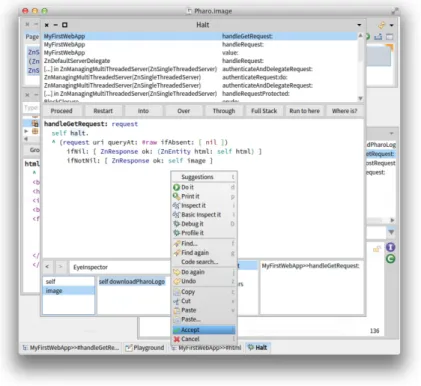Choose Find... from the context menu
The image size is (421, 386).
pyautogui.click(x=204, y=244)
